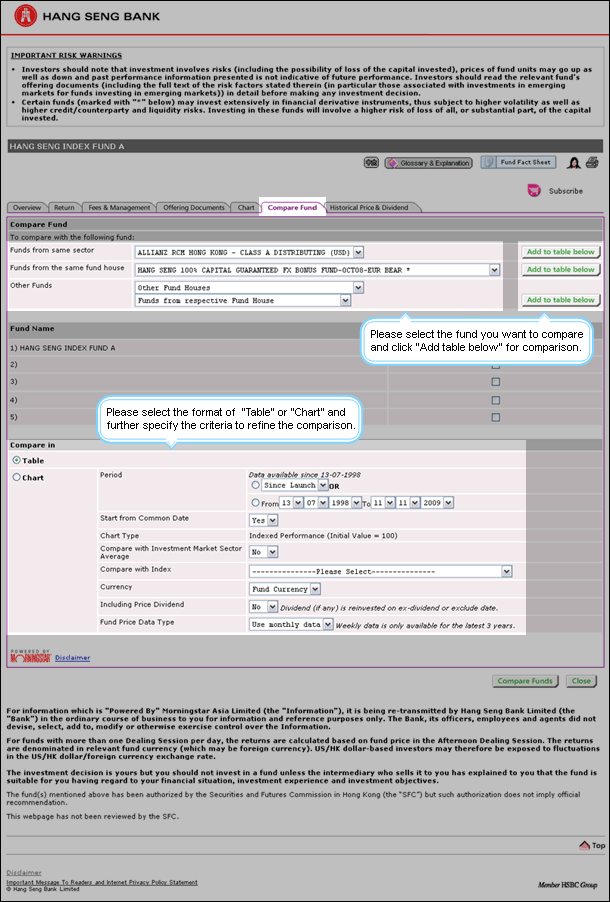
Task: Open the Compare with Index dropdown
Action: [x=380, y=572]
